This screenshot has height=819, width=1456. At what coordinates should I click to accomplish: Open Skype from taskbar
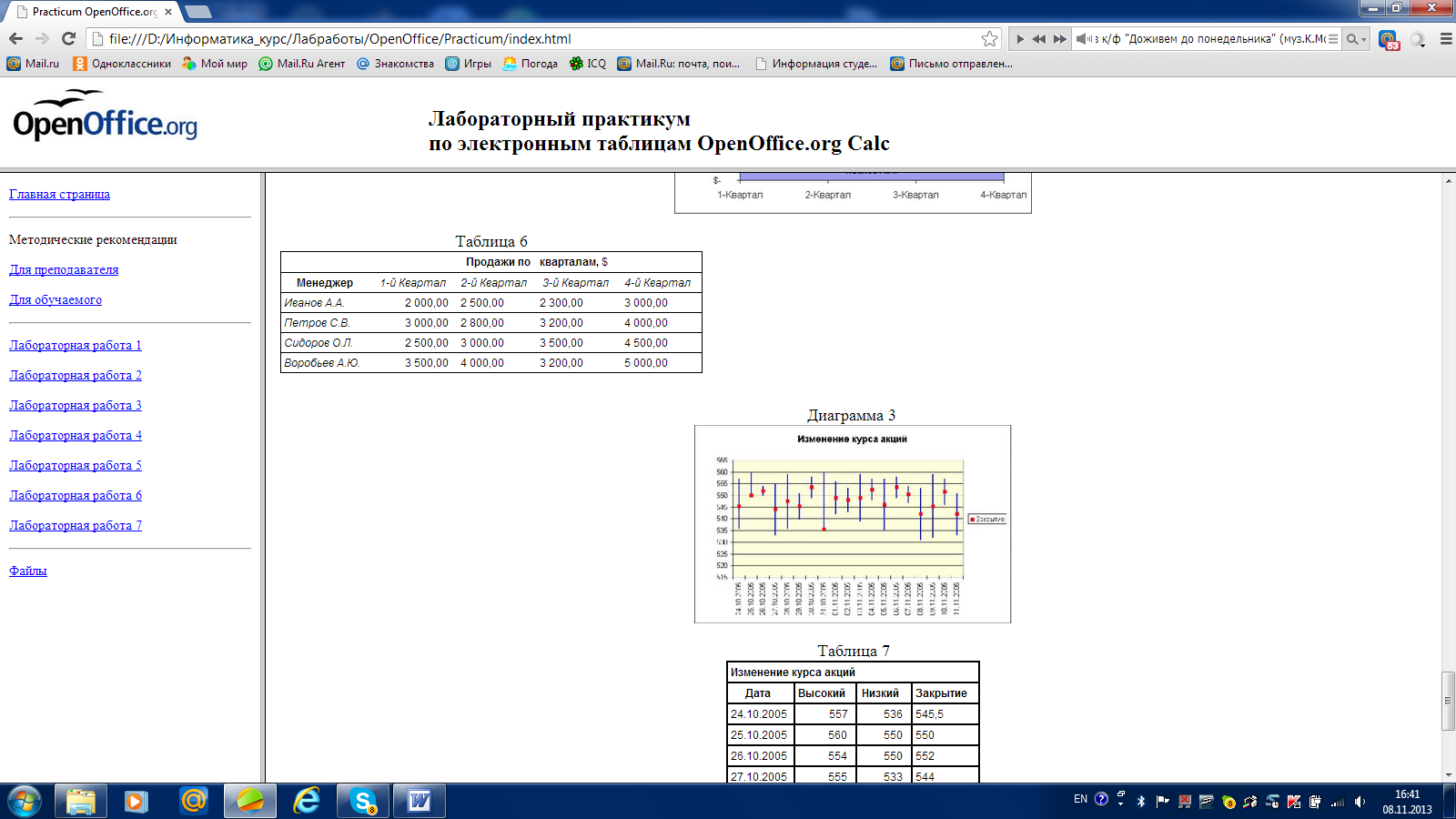pos(363,801)
